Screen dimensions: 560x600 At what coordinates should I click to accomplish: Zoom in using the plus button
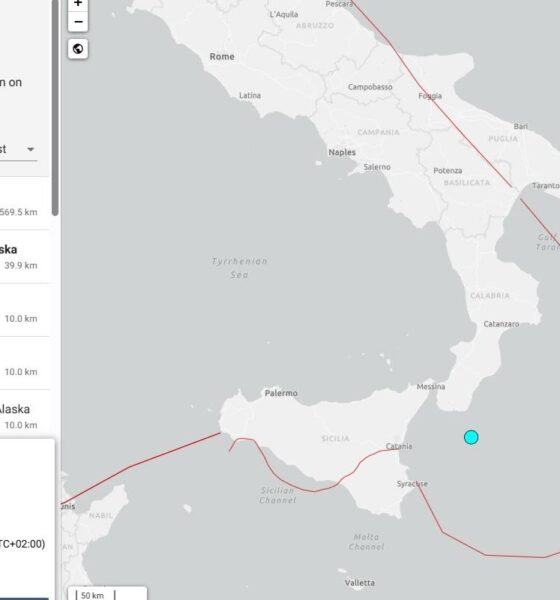coord(78,4)
